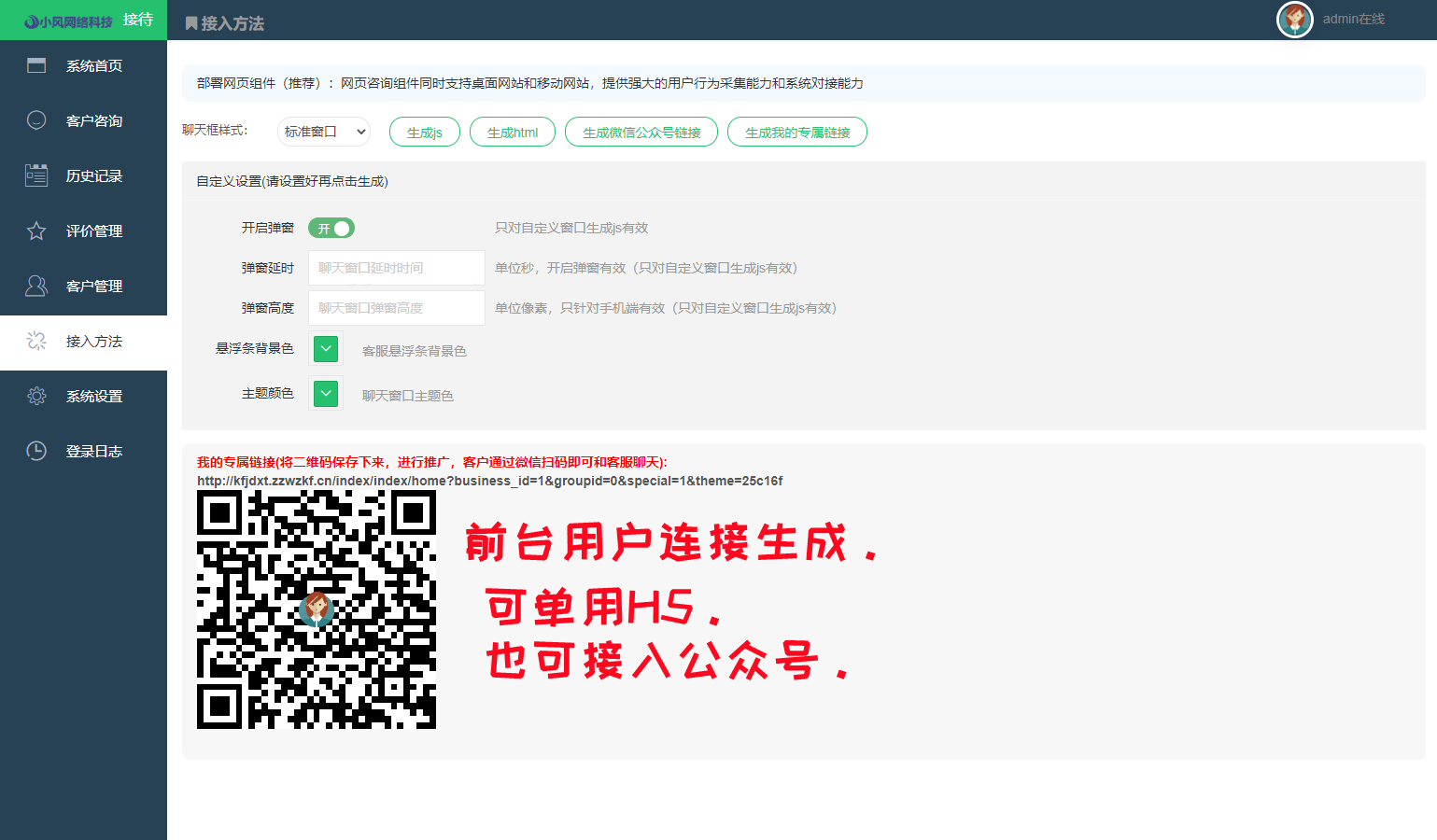This screenshot has height=840, width=1437.
Task: Click 生成我的专属链接 button
Action: [x=797, y=133]
